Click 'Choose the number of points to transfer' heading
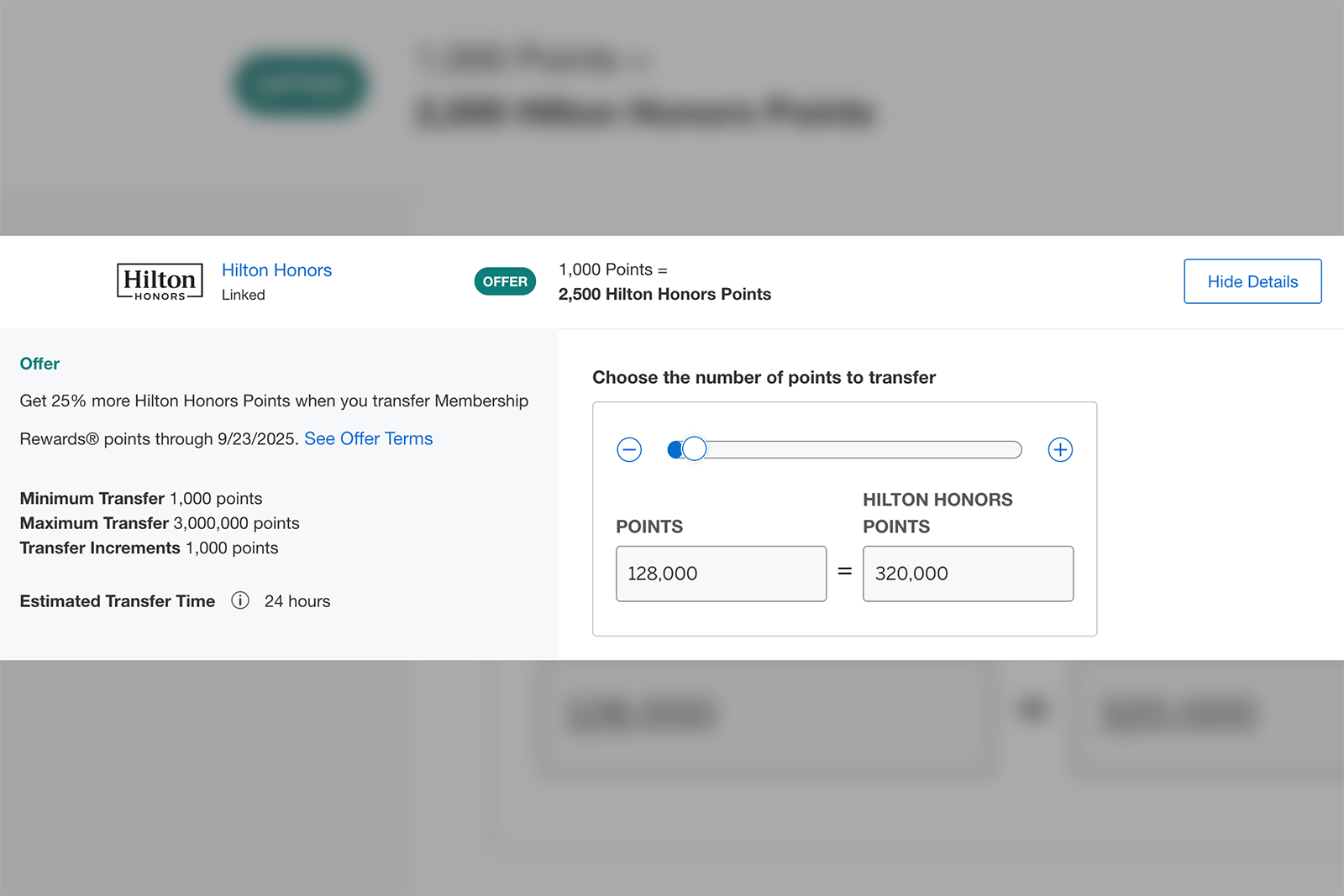1344x896 pixels. tap(764, 378)
